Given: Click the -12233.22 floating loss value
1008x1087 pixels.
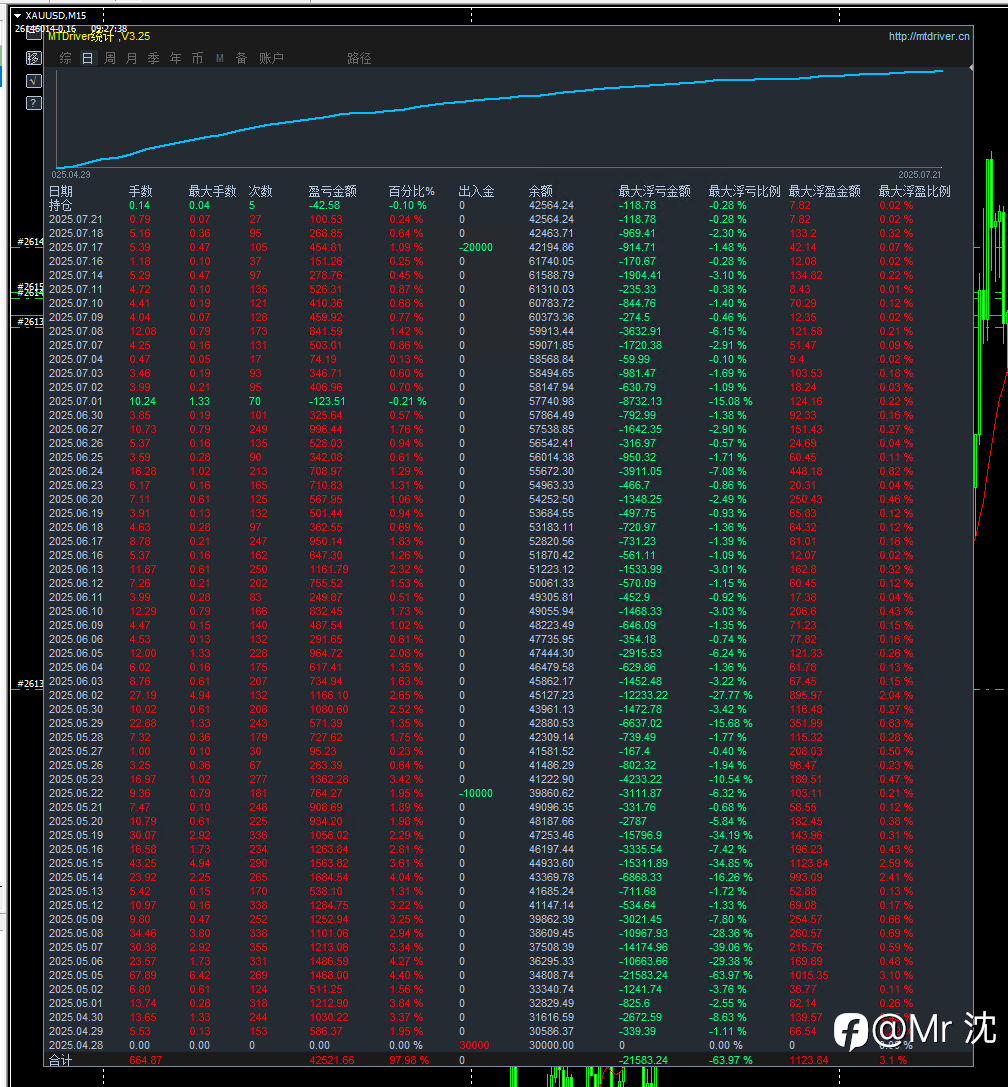Looking at the screenshot, I should coord(643,695).
